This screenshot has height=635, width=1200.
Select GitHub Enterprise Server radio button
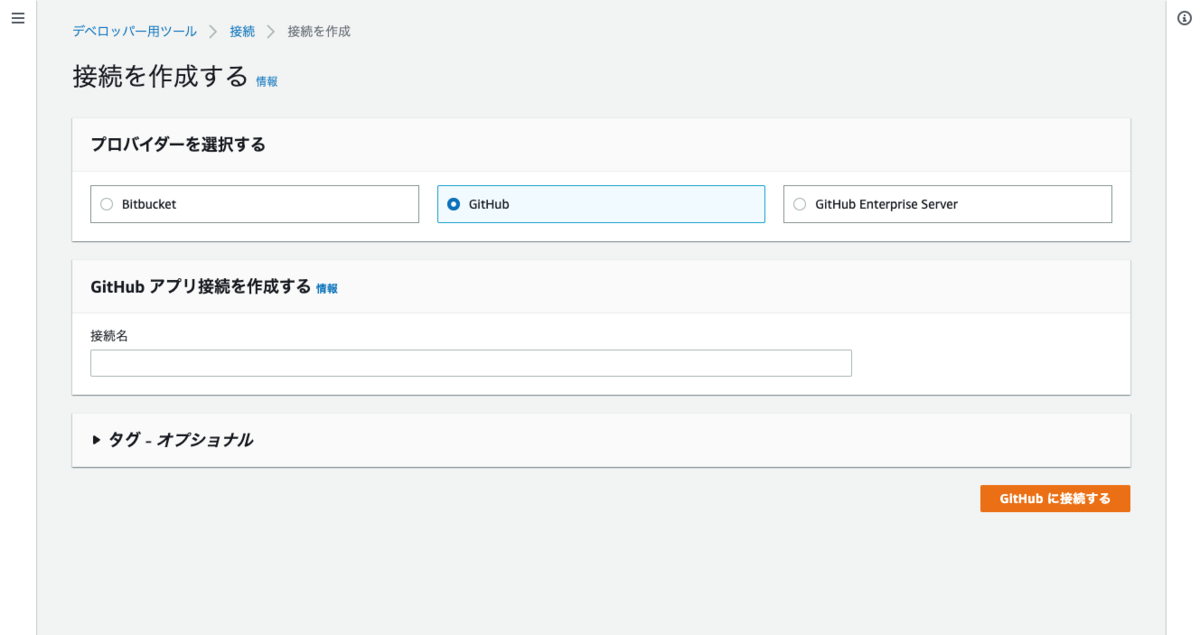tap(799, 204)
